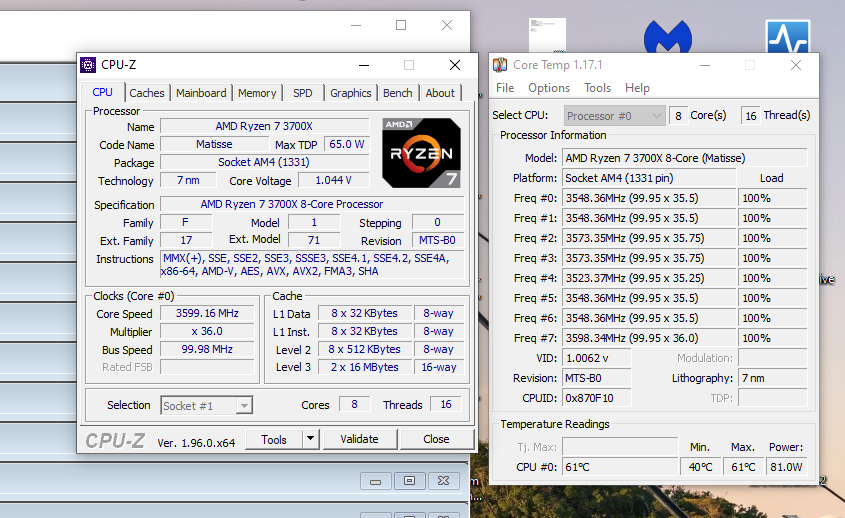
Task: Click the restore button of the lower sub-window
Action: coord(410,481)
